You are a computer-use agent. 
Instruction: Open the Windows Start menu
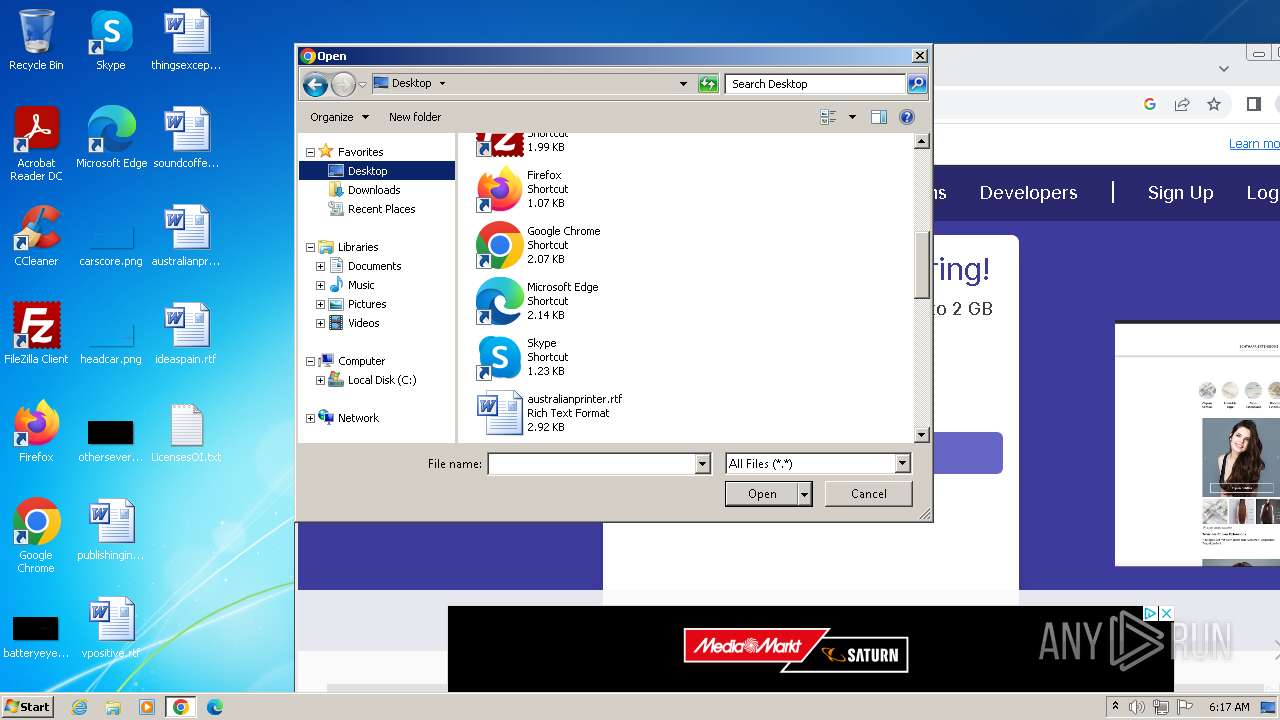[x=28, y=707]
